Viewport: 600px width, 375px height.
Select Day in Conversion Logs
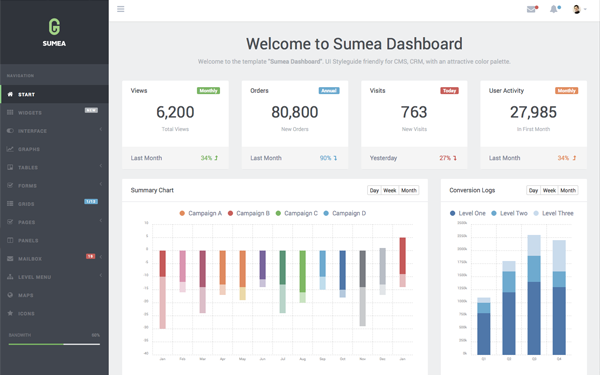pos(533,190)
